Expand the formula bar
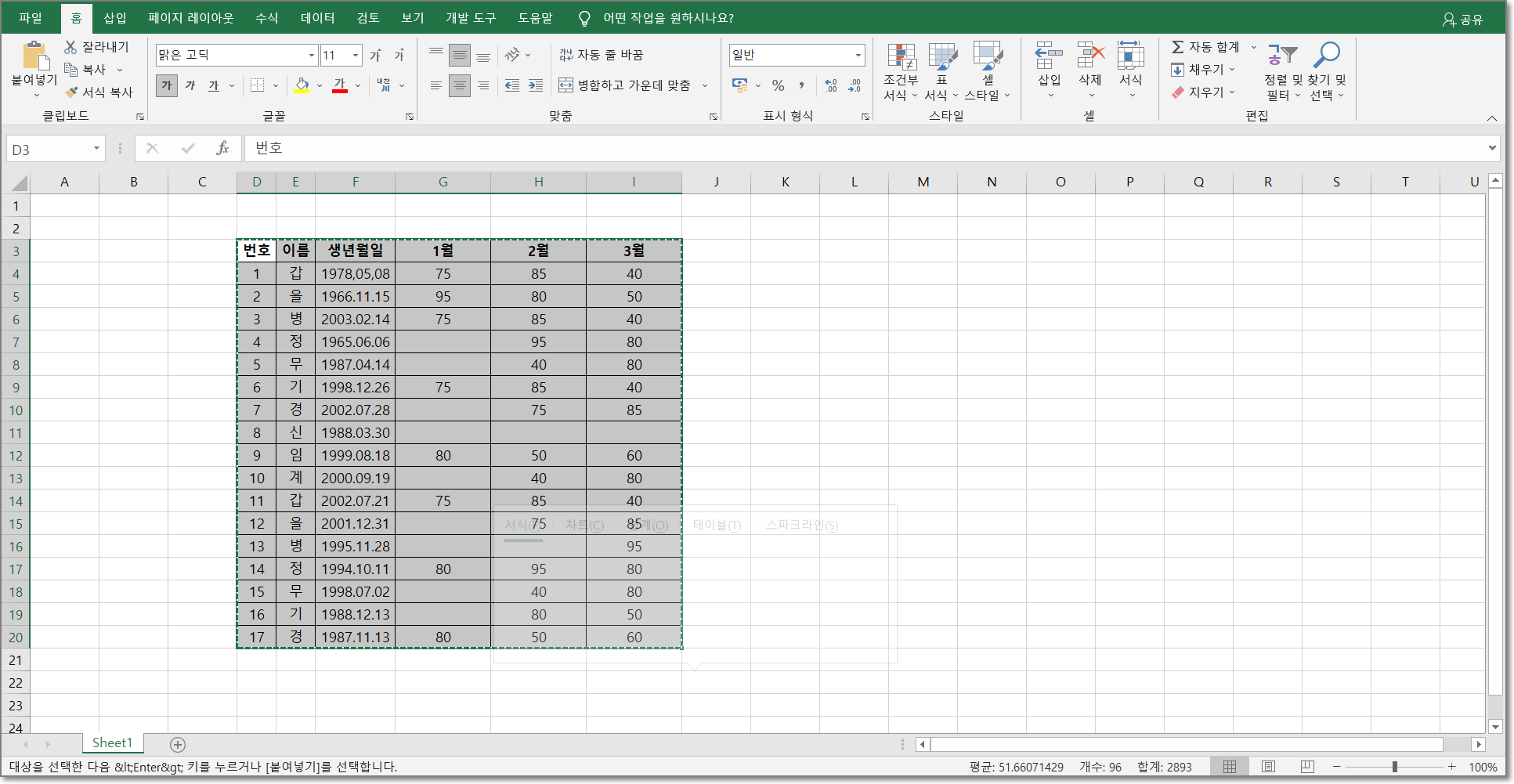 pos(1492,148)
